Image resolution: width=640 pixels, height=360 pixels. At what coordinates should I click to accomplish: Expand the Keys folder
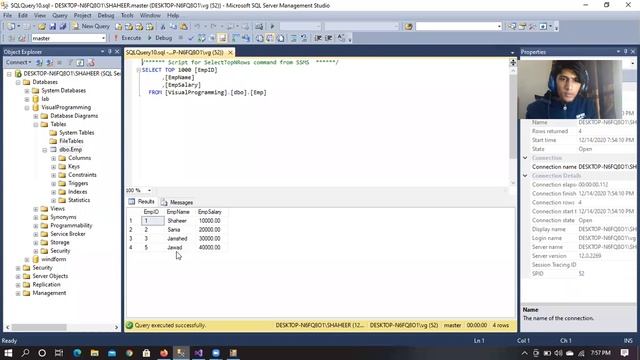(54, 167)
